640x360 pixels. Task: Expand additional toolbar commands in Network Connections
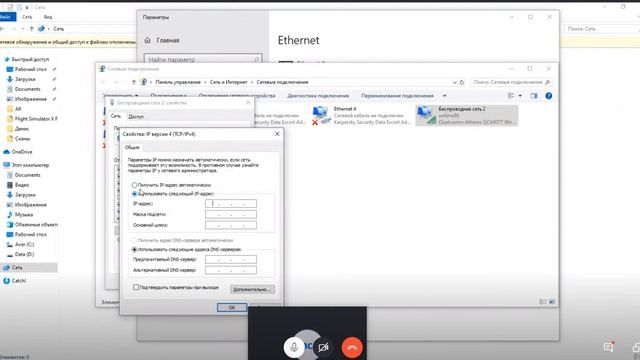pos(444,96)
